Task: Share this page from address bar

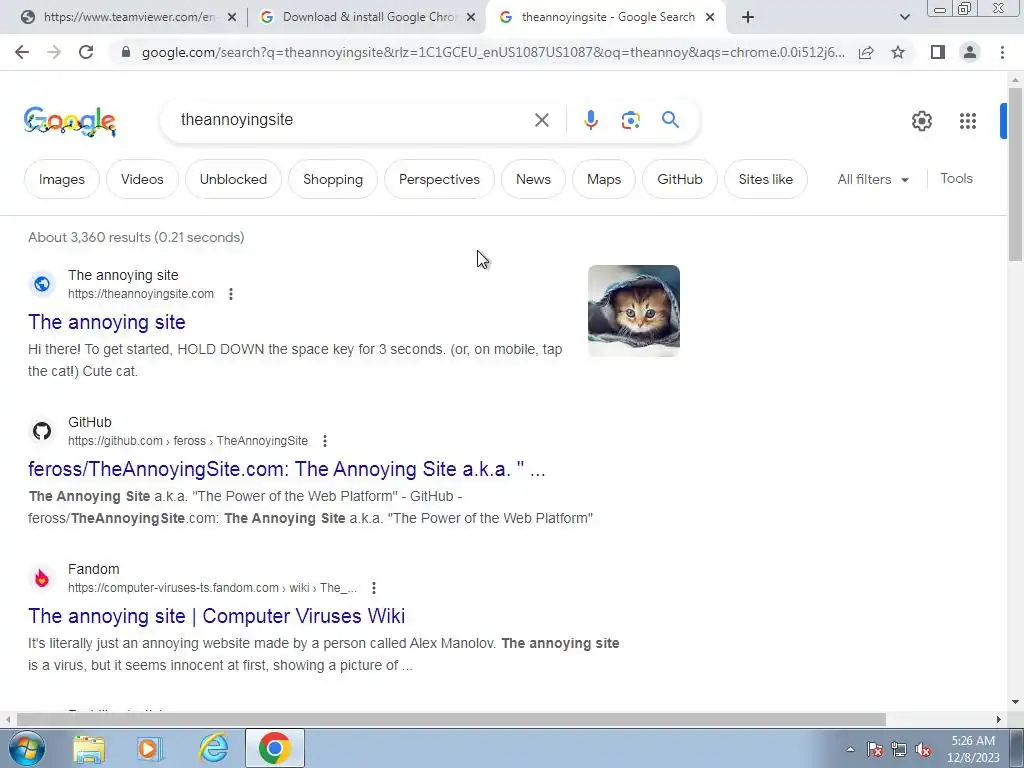Action: click(866, 52)
